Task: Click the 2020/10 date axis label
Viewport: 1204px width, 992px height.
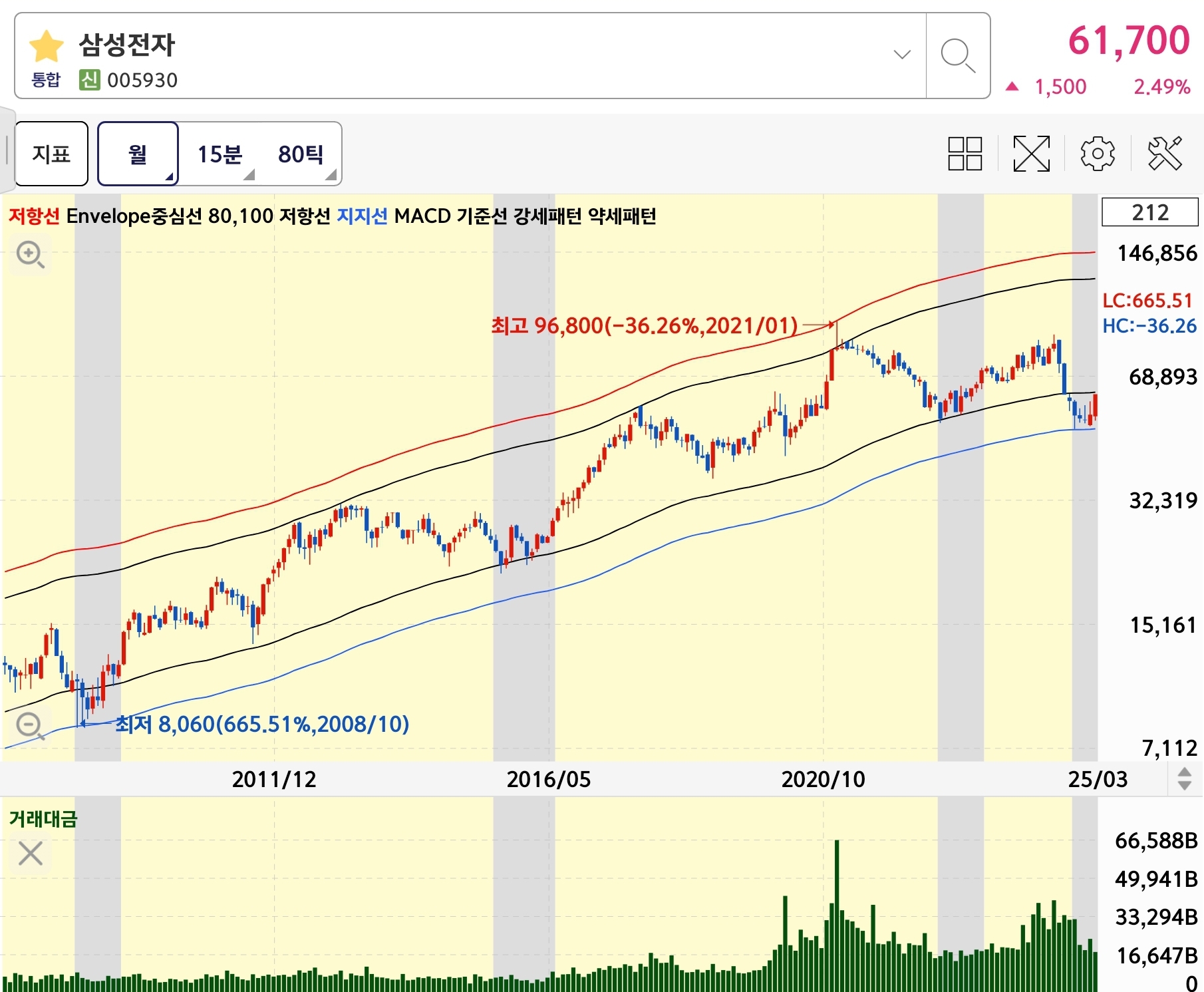Action: pos(824,779)
